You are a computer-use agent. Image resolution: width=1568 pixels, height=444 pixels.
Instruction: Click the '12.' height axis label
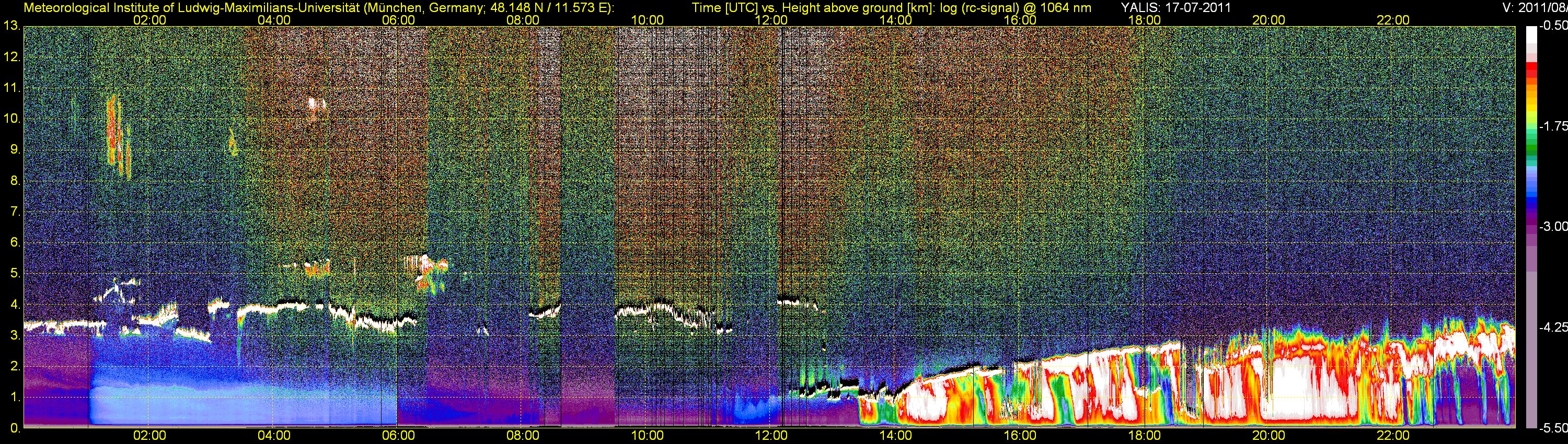click(12, 57)
